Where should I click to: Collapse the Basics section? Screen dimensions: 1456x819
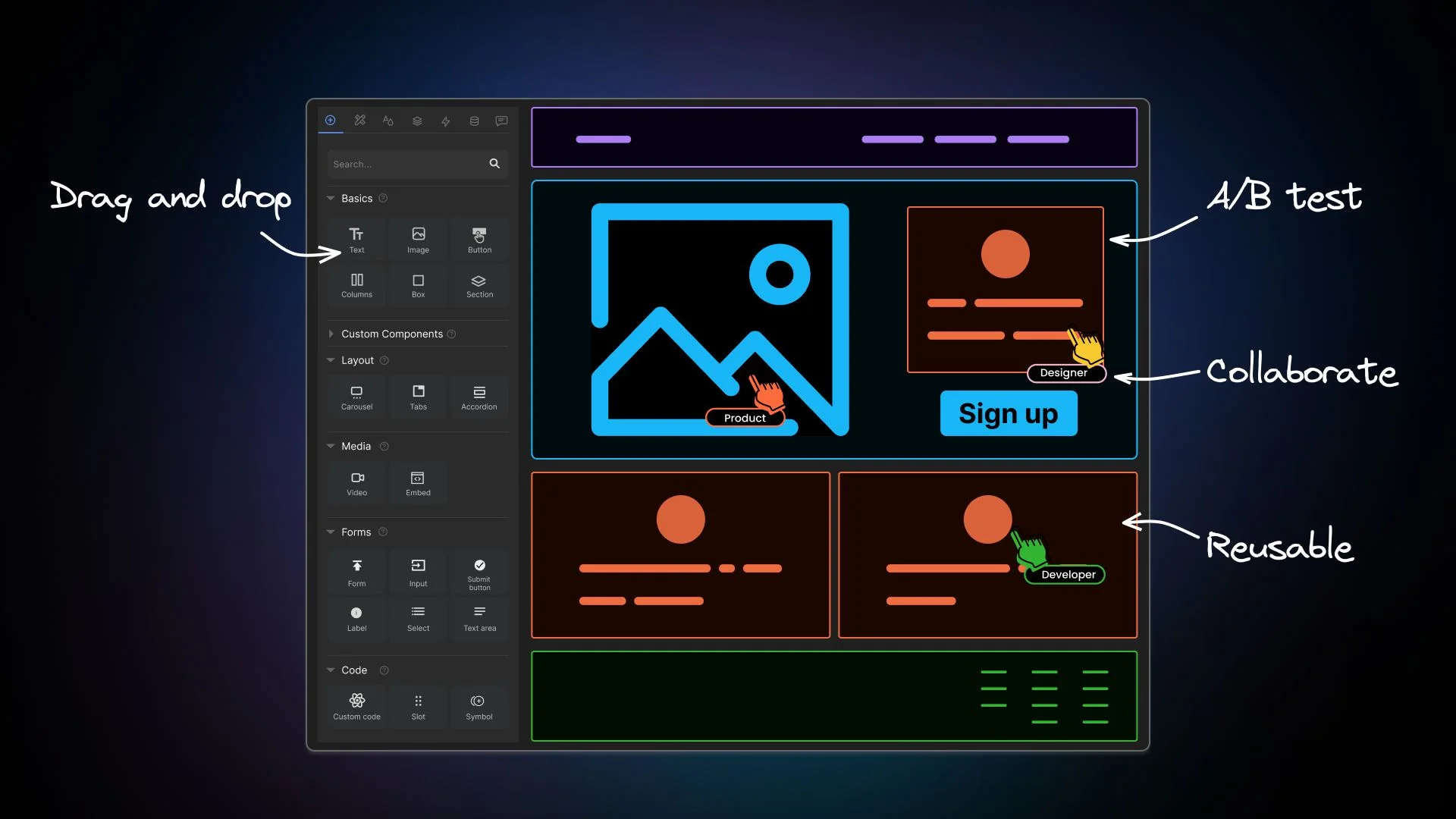[x=331, y=198]
